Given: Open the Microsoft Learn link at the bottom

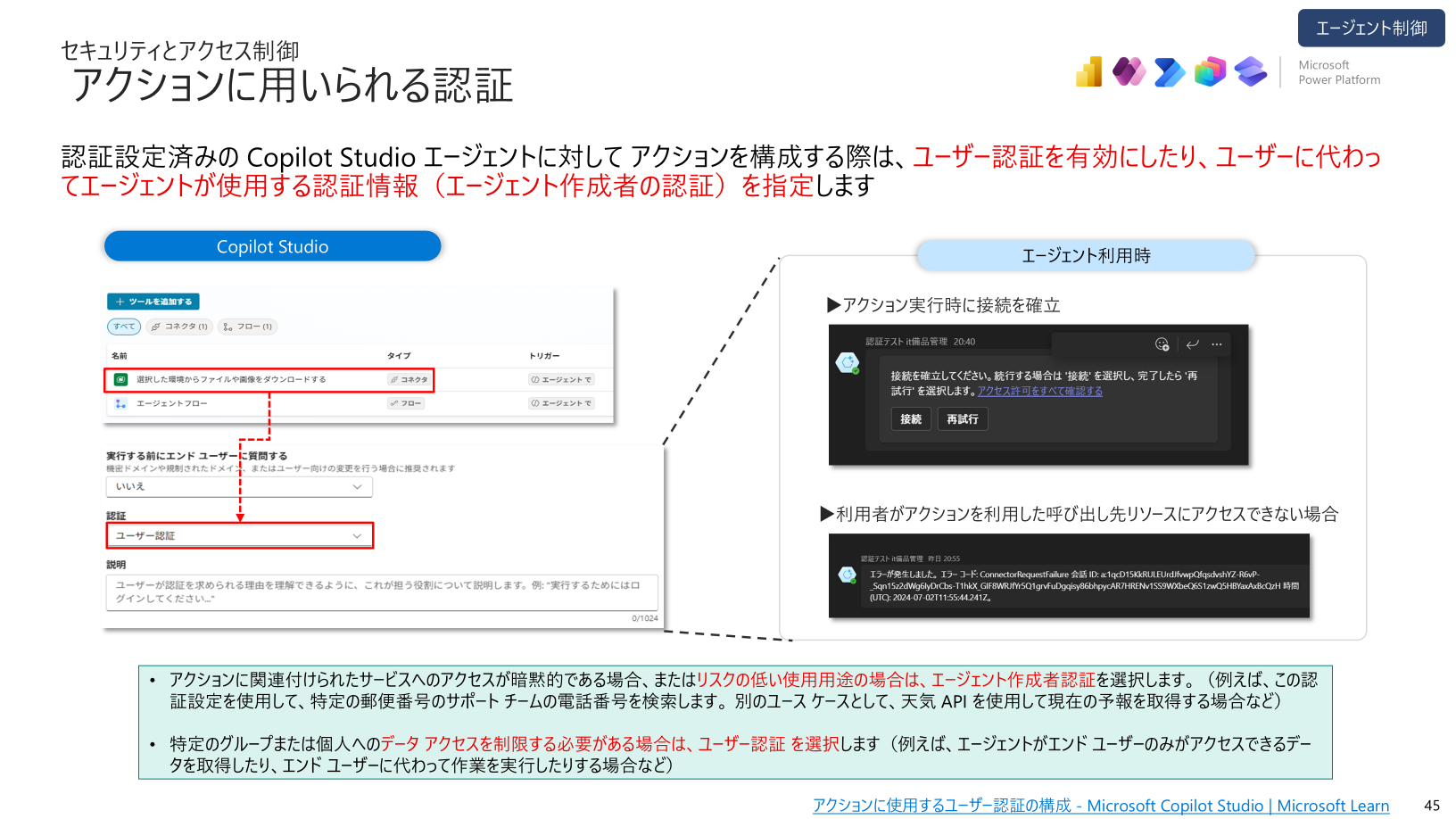Looking at the screenshot, I should pyautogui.click(x=1101, y=805).
